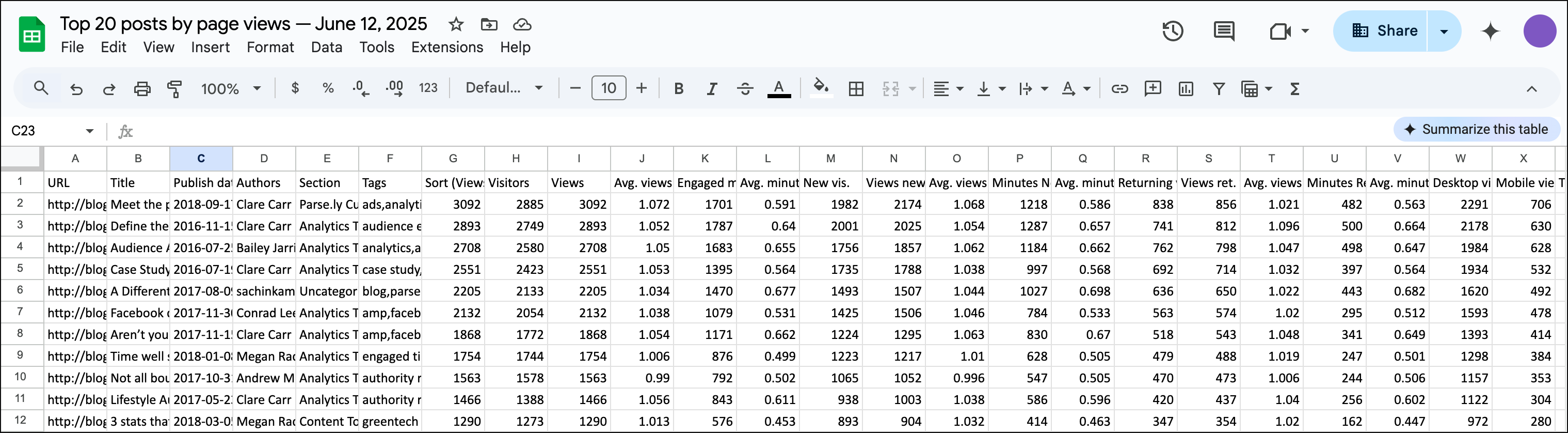Image resolution: width=1568 pixels, height=433 pixels.
Task: Click the move to folder icon
Action: [x=489, y=24]
